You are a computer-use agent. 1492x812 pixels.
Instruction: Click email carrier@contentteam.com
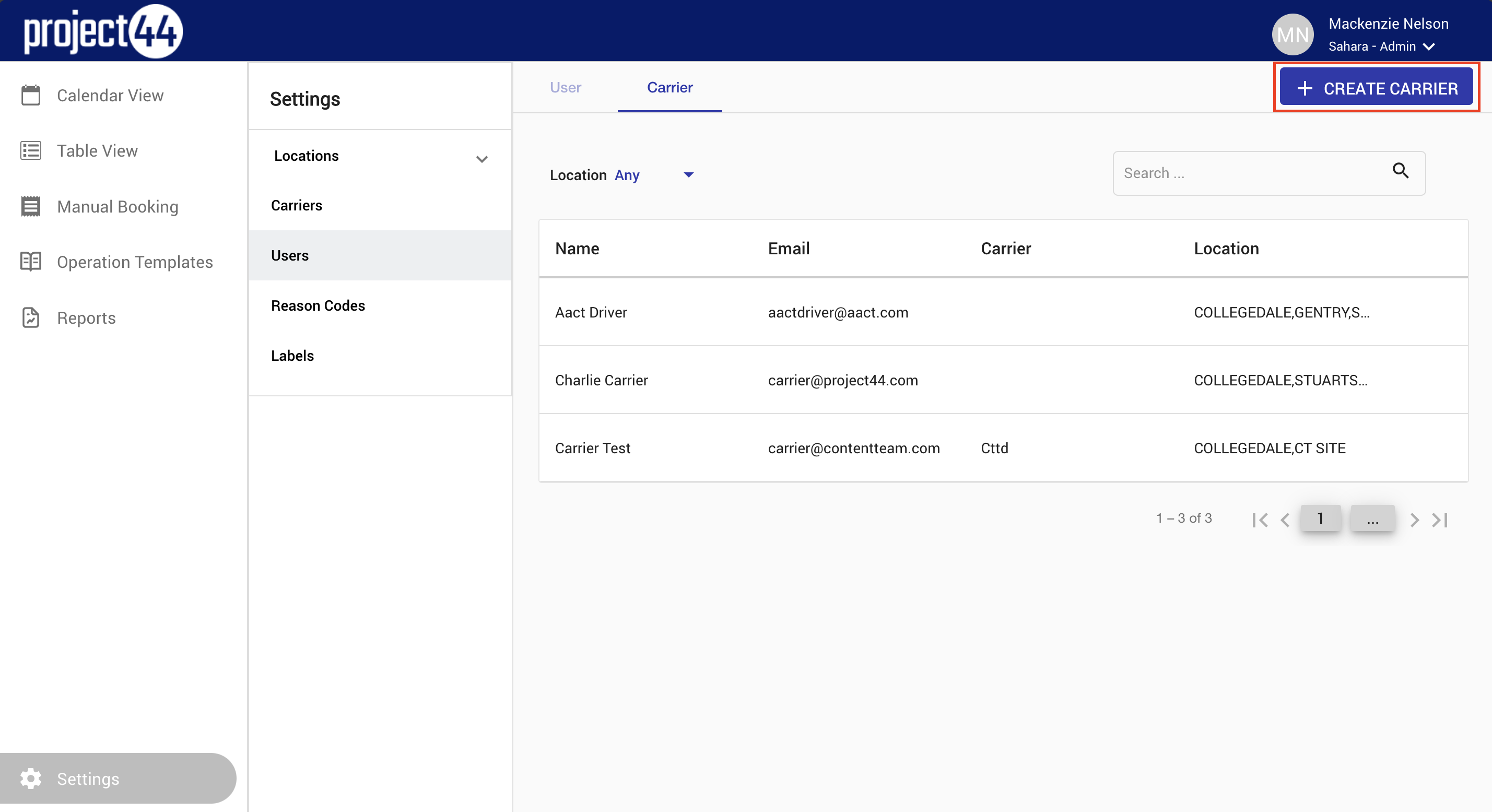(x=854, y=448)
